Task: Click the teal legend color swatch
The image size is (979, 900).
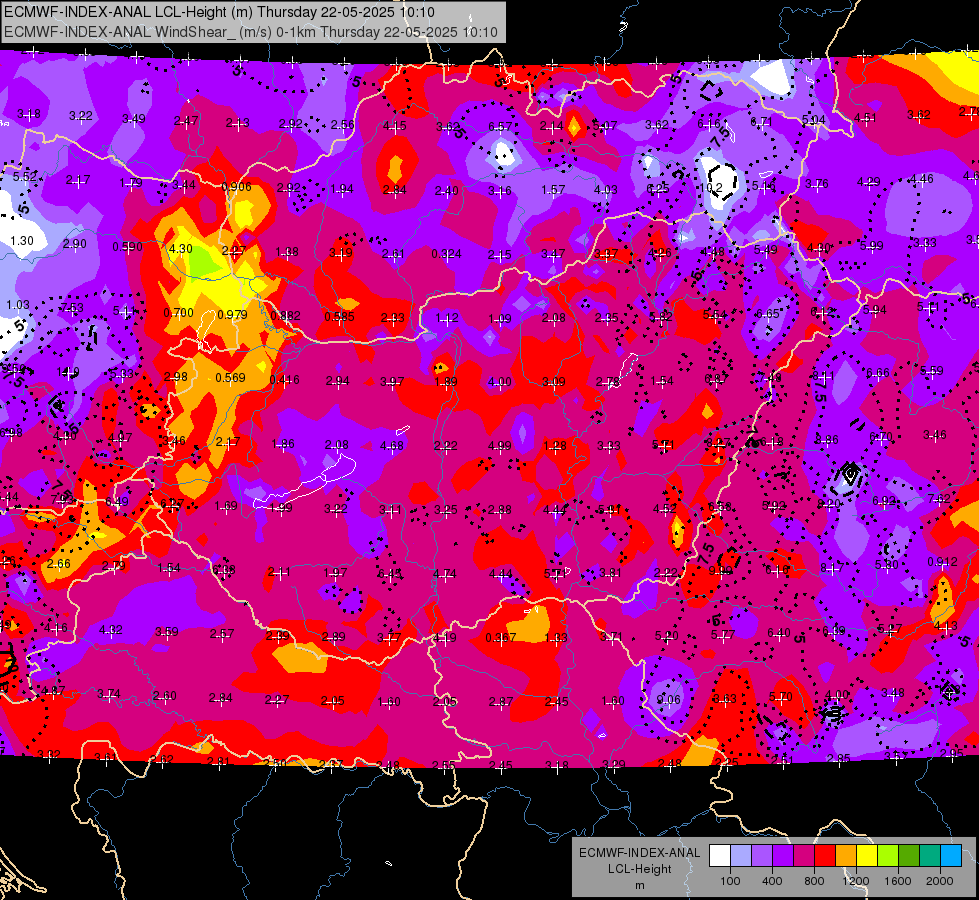Action: [x=930, y=856]
